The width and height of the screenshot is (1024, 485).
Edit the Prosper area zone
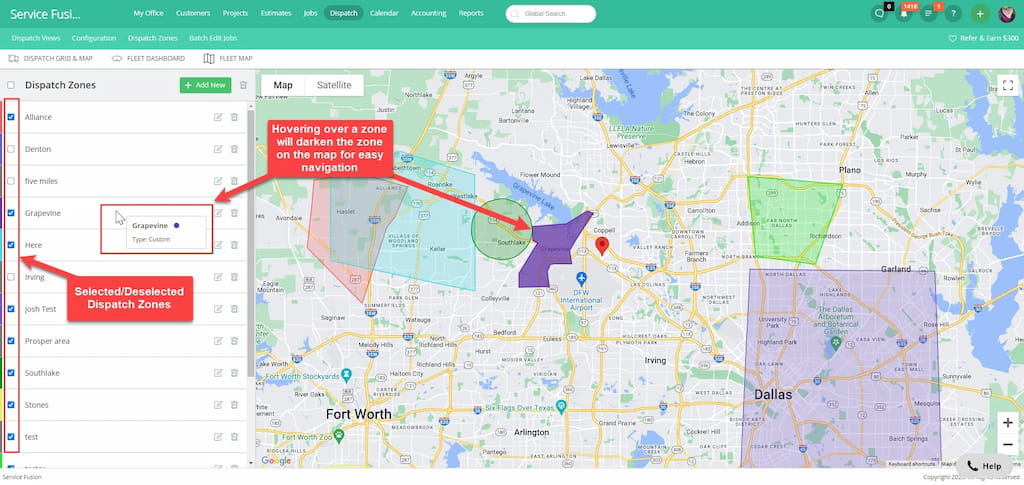pyautogui.click(x=218, y=341)
